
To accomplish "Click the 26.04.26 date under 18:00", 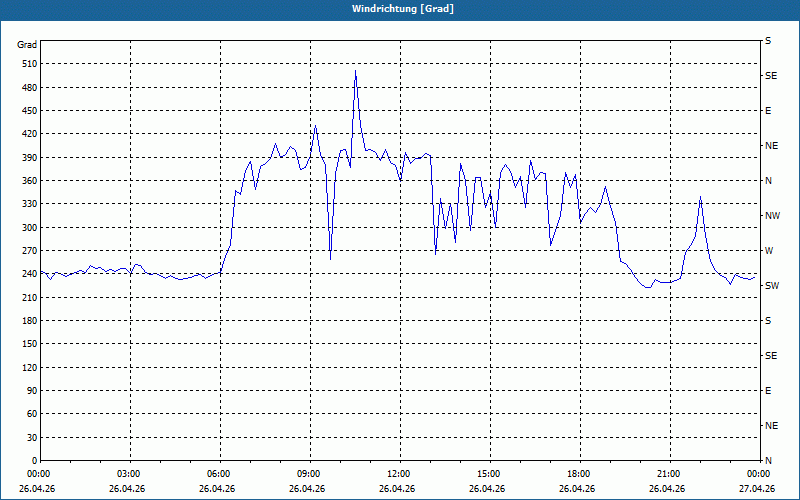I will (x=577, y=489).
